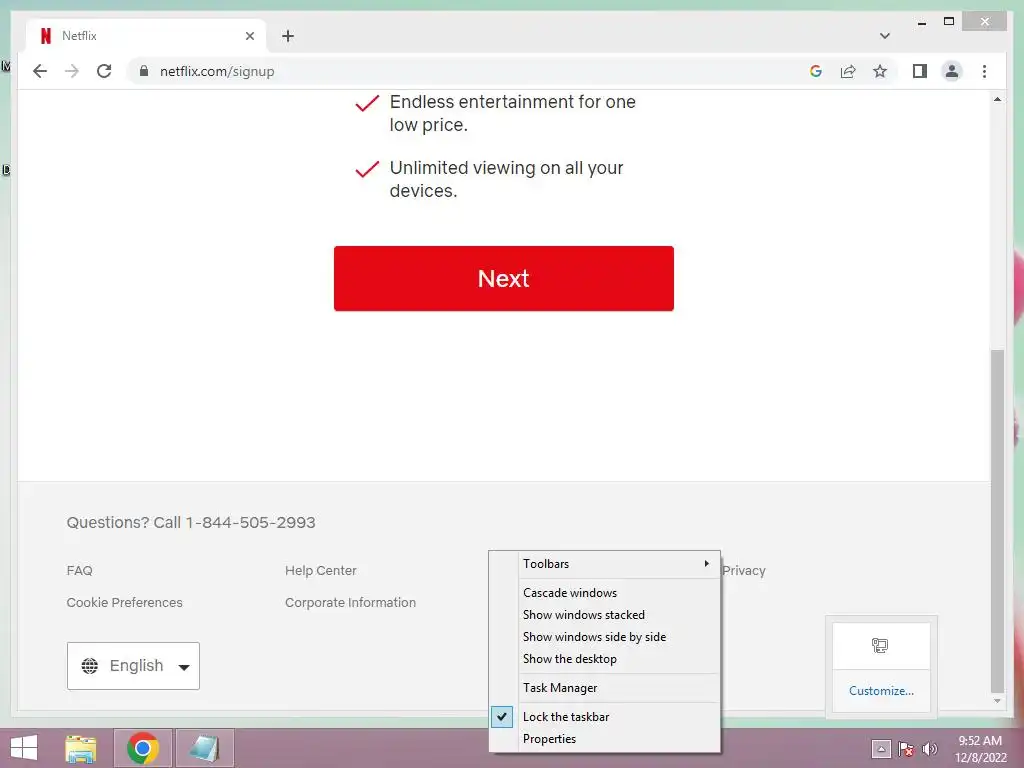Open the Help Center link
This screenshot has width=1024, height=768.
click(x=321, y=570)
